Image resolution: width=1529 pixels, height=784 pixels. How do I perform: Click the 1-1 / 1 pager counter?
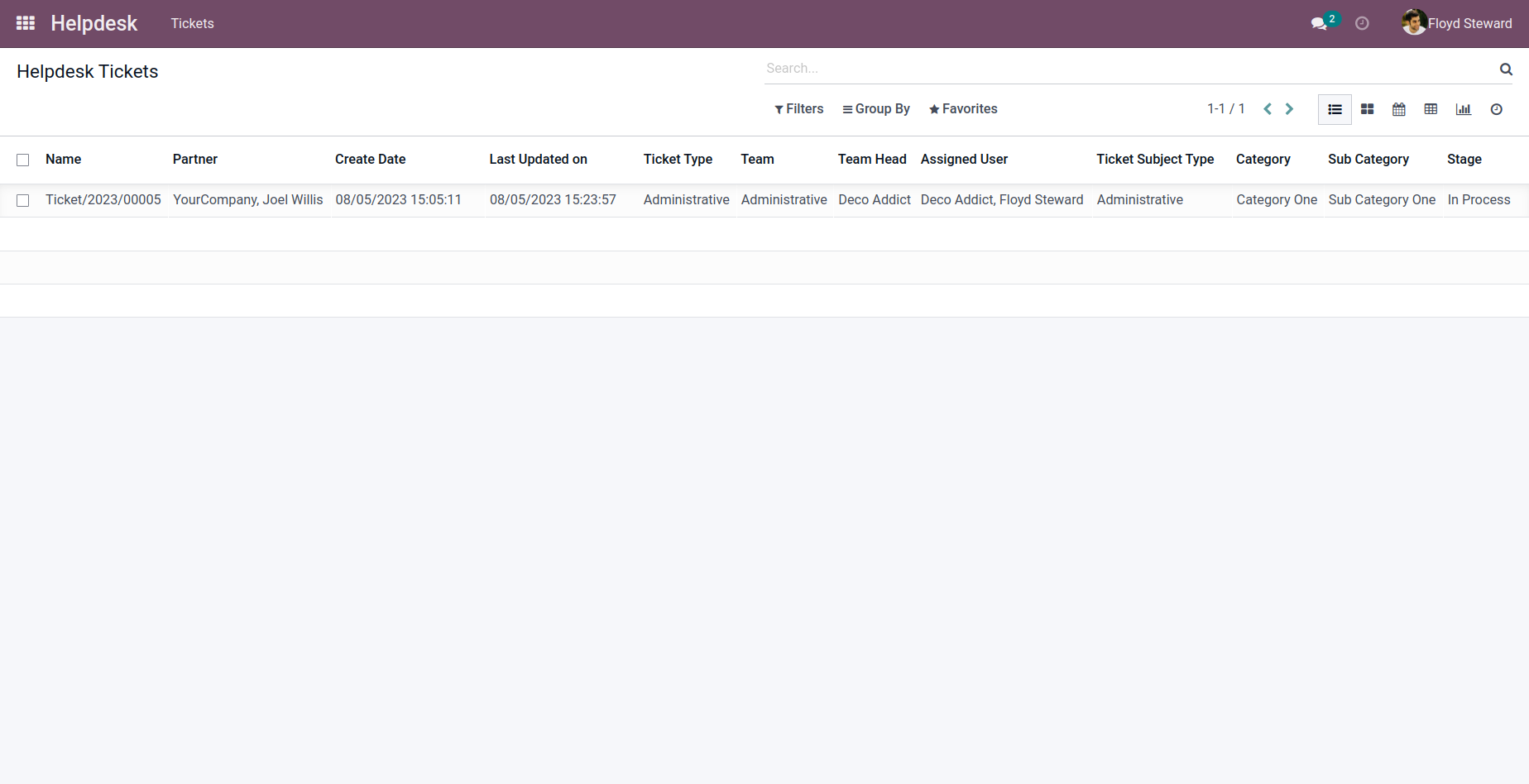1226,109
